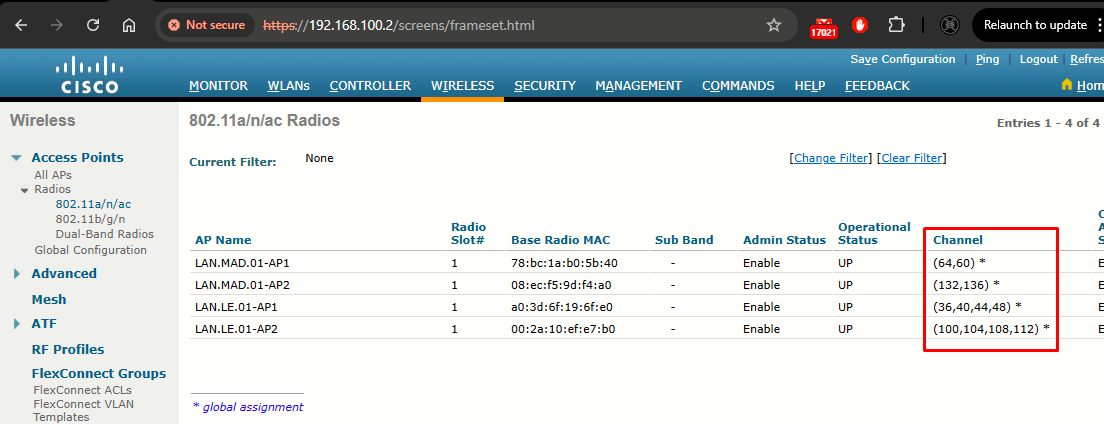Click the Clear Filter link
Image resolution: width=1104 pixels, height=424 pixels.
coord(912,158)
